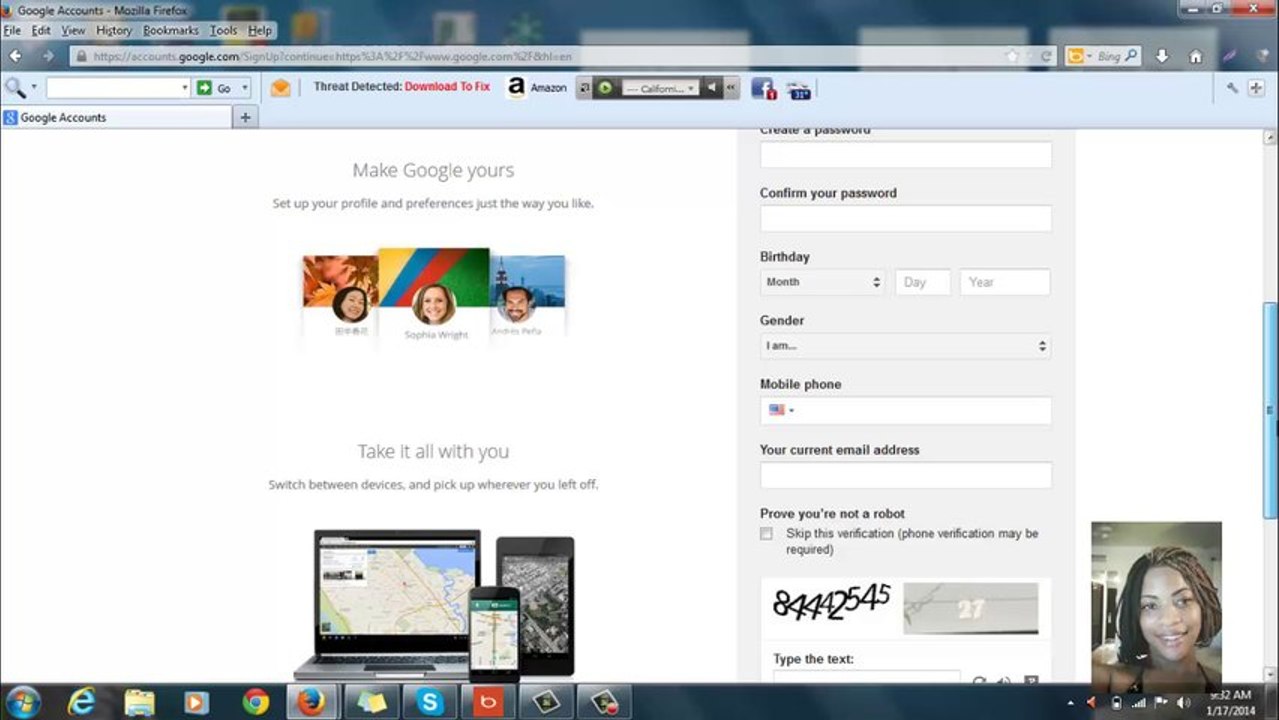Open the search magnifier options arrow
Screen dimensions: 1279x720
click(x=34, y=87)
